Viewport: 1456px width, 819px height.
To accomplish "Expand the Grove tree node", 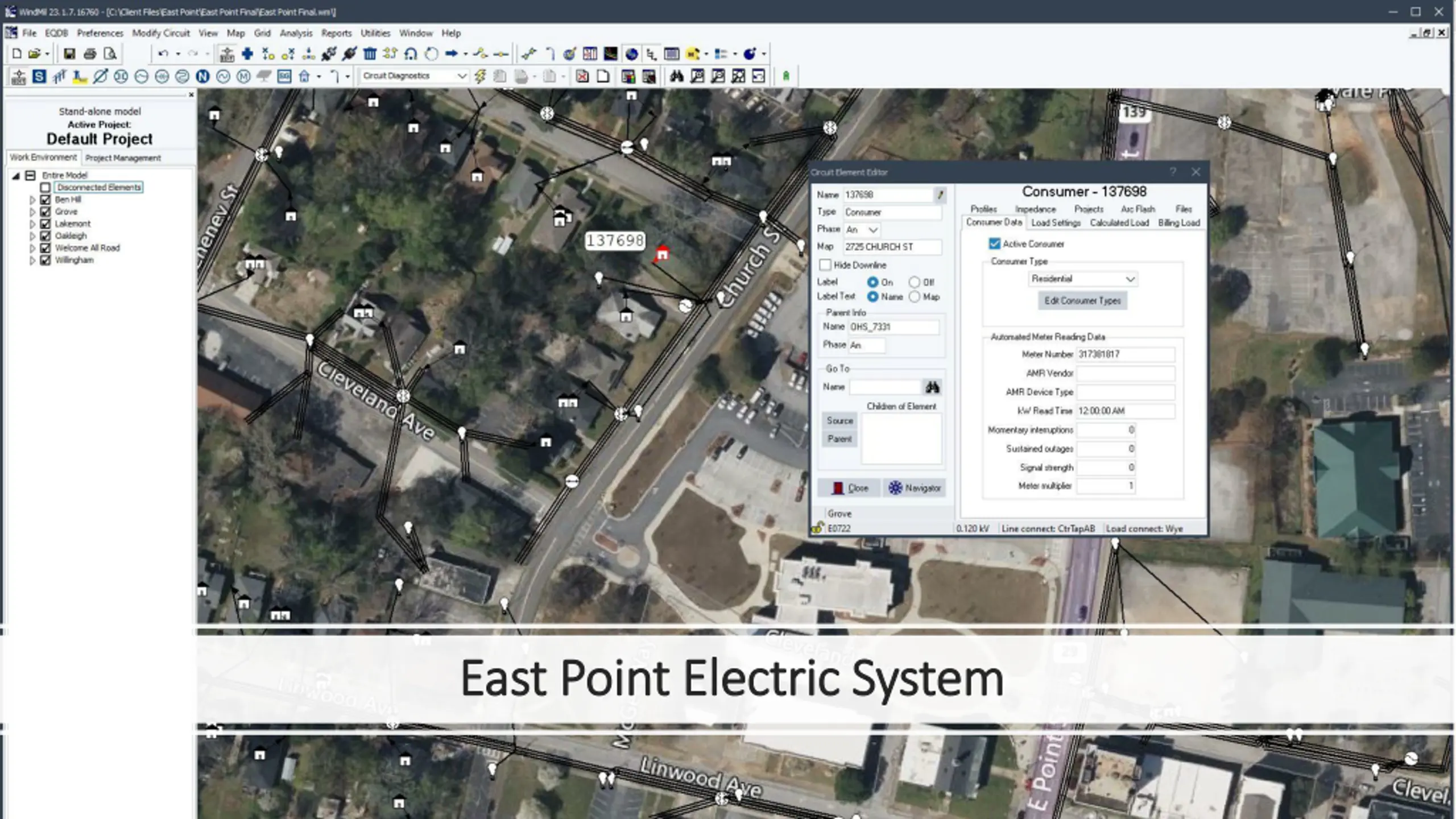I will (x=32, y=212).
